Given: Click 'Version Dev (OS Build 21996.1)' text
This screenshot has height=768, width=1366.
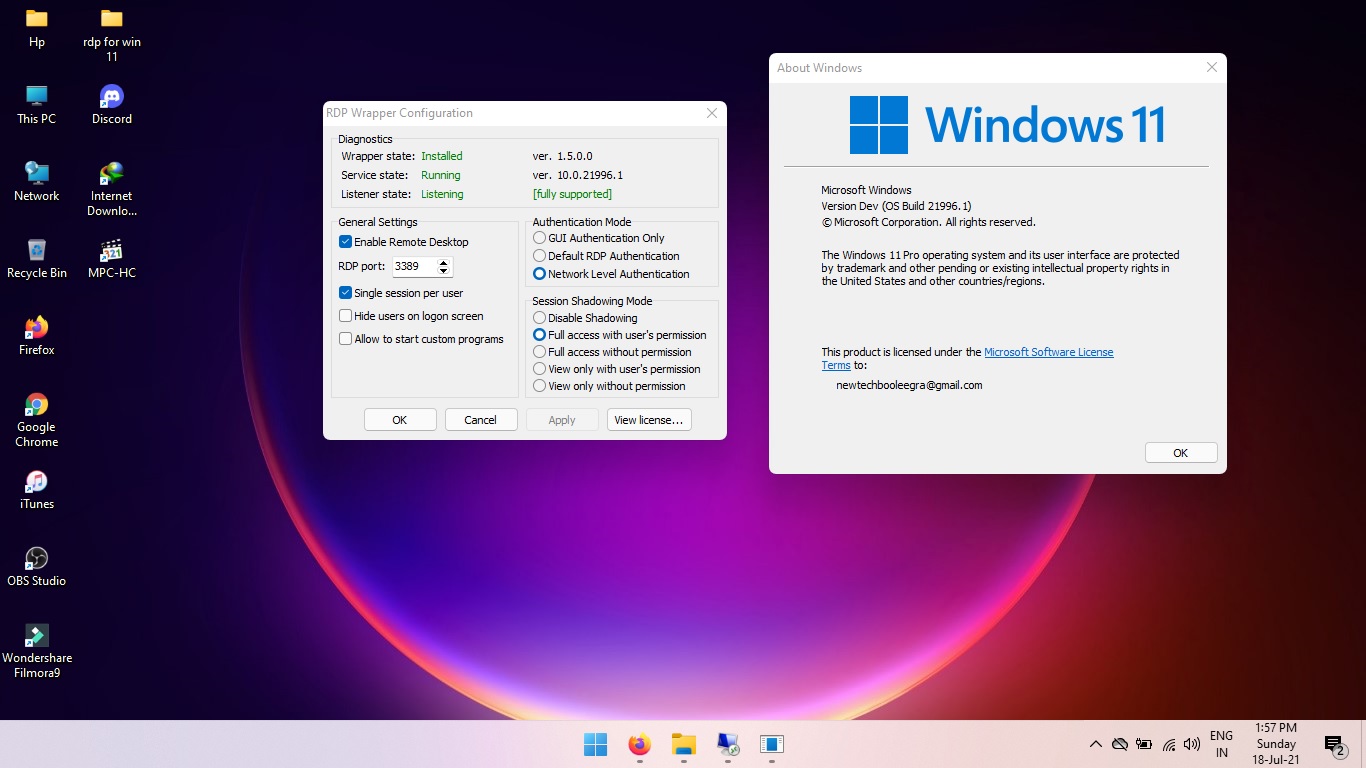Looking at the screenshot, I should point(896,206).
